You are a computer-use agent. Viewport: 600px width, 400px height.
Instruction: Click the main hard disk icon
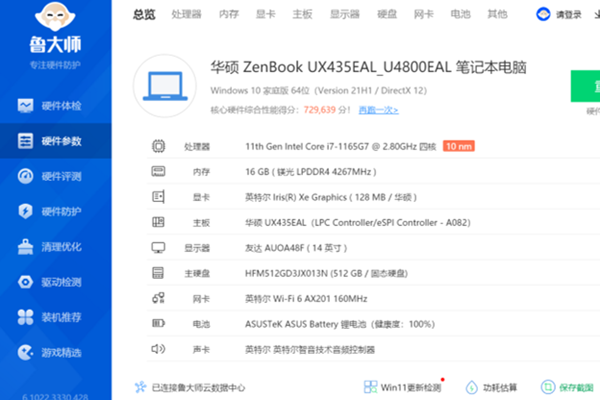click(158, 273)
